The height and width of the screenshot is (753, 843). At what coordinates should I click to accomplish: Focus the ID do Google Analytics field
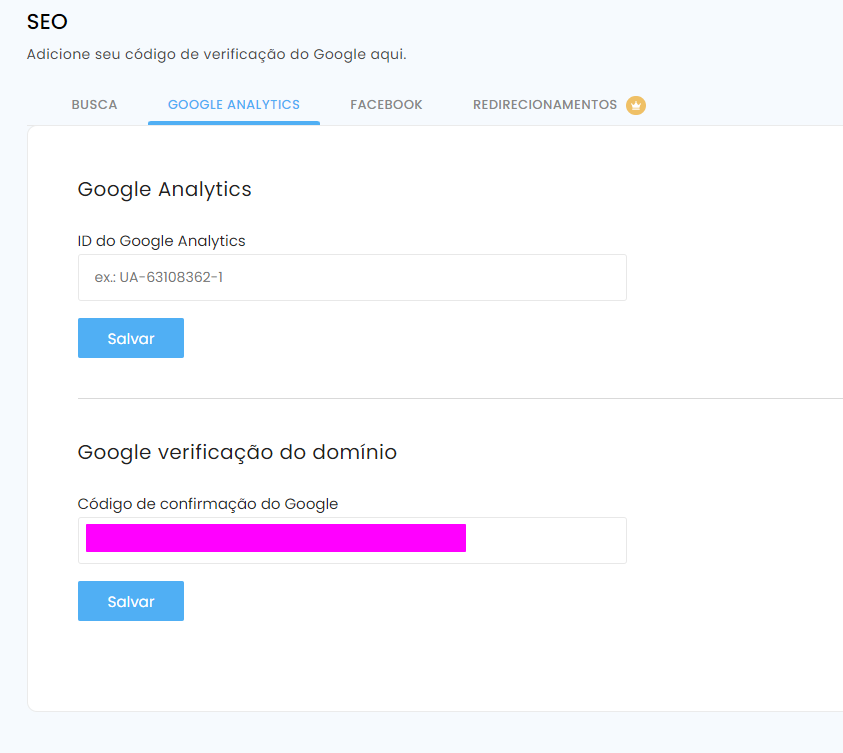[x=352, y=277]
